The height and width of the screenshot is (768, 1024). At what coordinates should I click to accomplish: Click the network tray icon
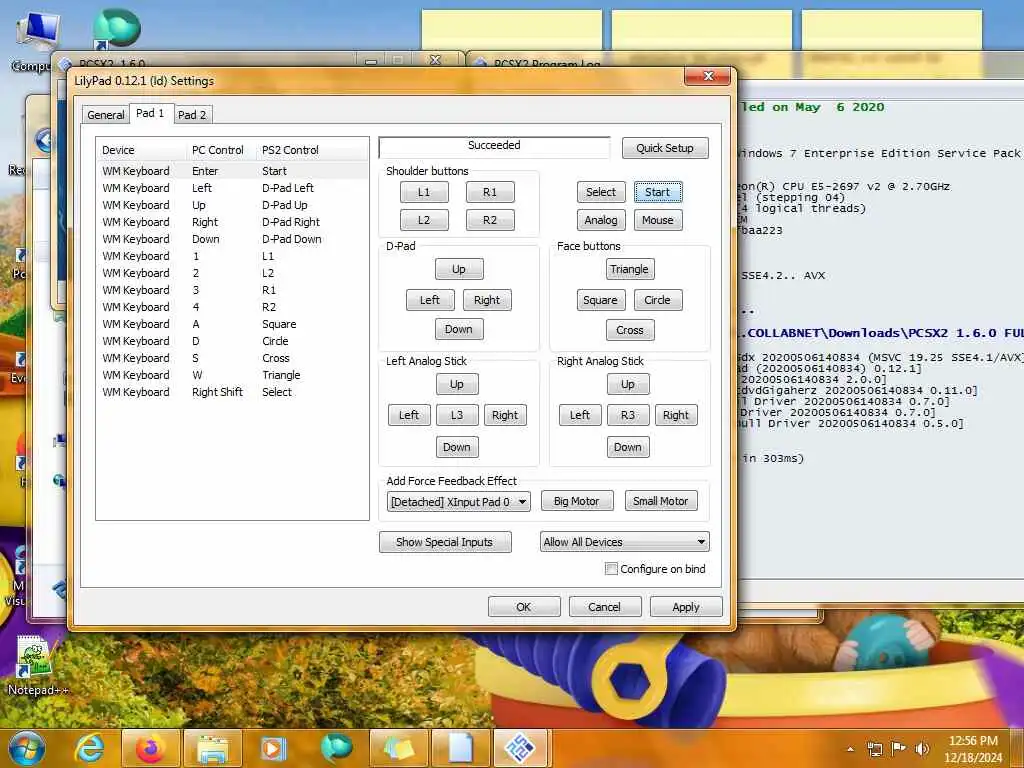pos(874,748)
